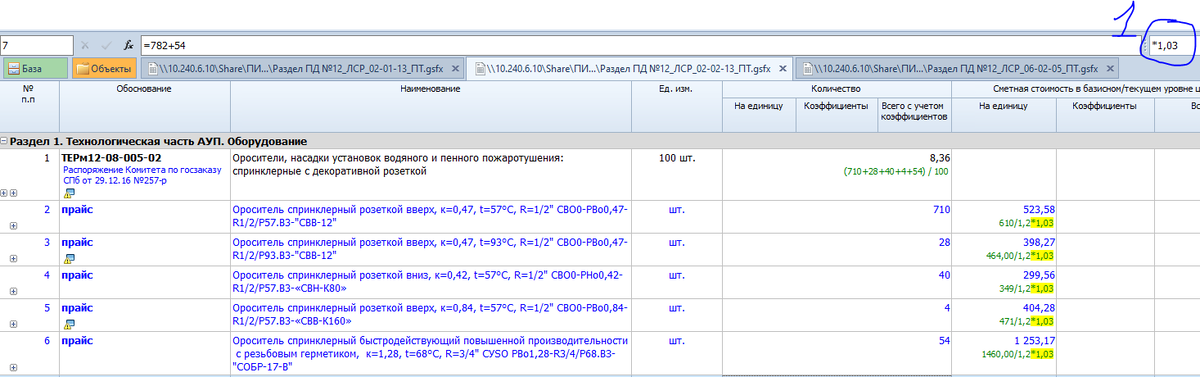1200x377 pixels.
Task: Confirm formula entry with the checkmark icon
Action: pos(105,46)
